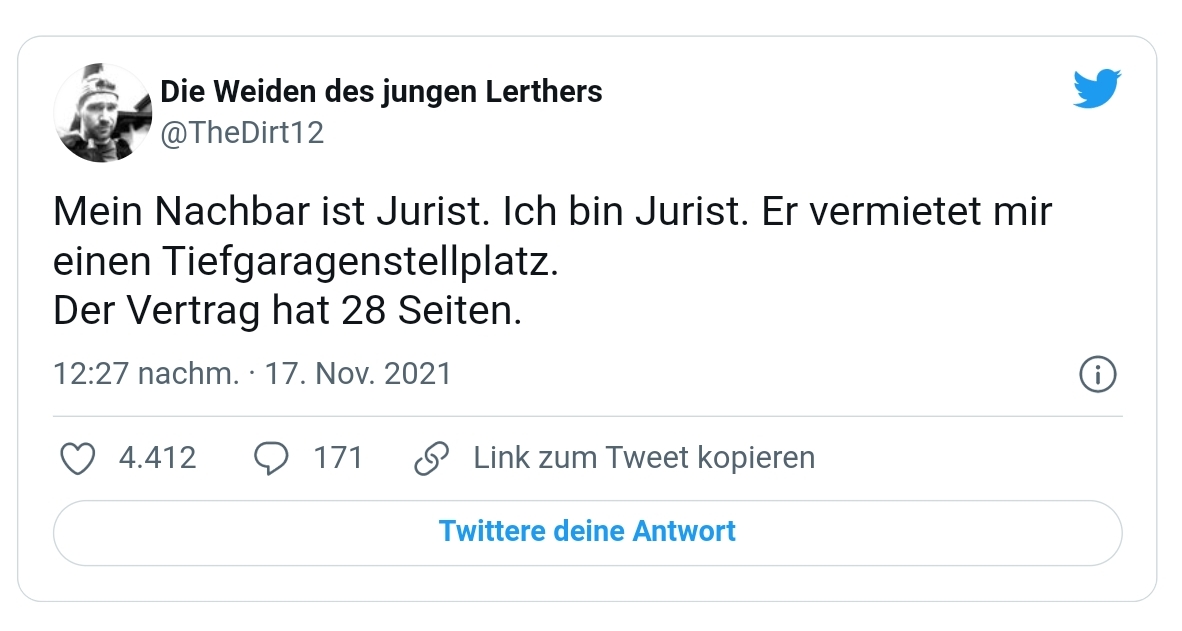Screen dimensions: 1182x631
Task: Click the 12:27 nachm. timestamp
Action: [x=145, y=374]
